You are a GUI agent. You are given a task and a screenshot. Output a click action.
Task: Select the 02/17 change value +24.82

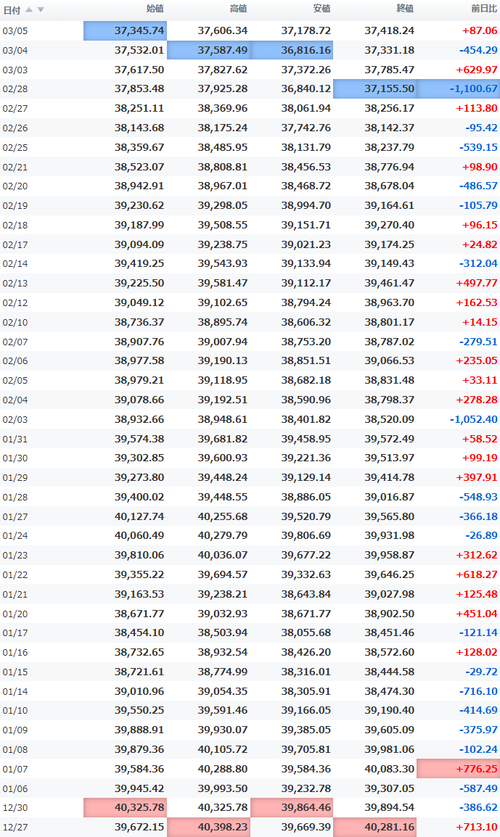(480, 244)
